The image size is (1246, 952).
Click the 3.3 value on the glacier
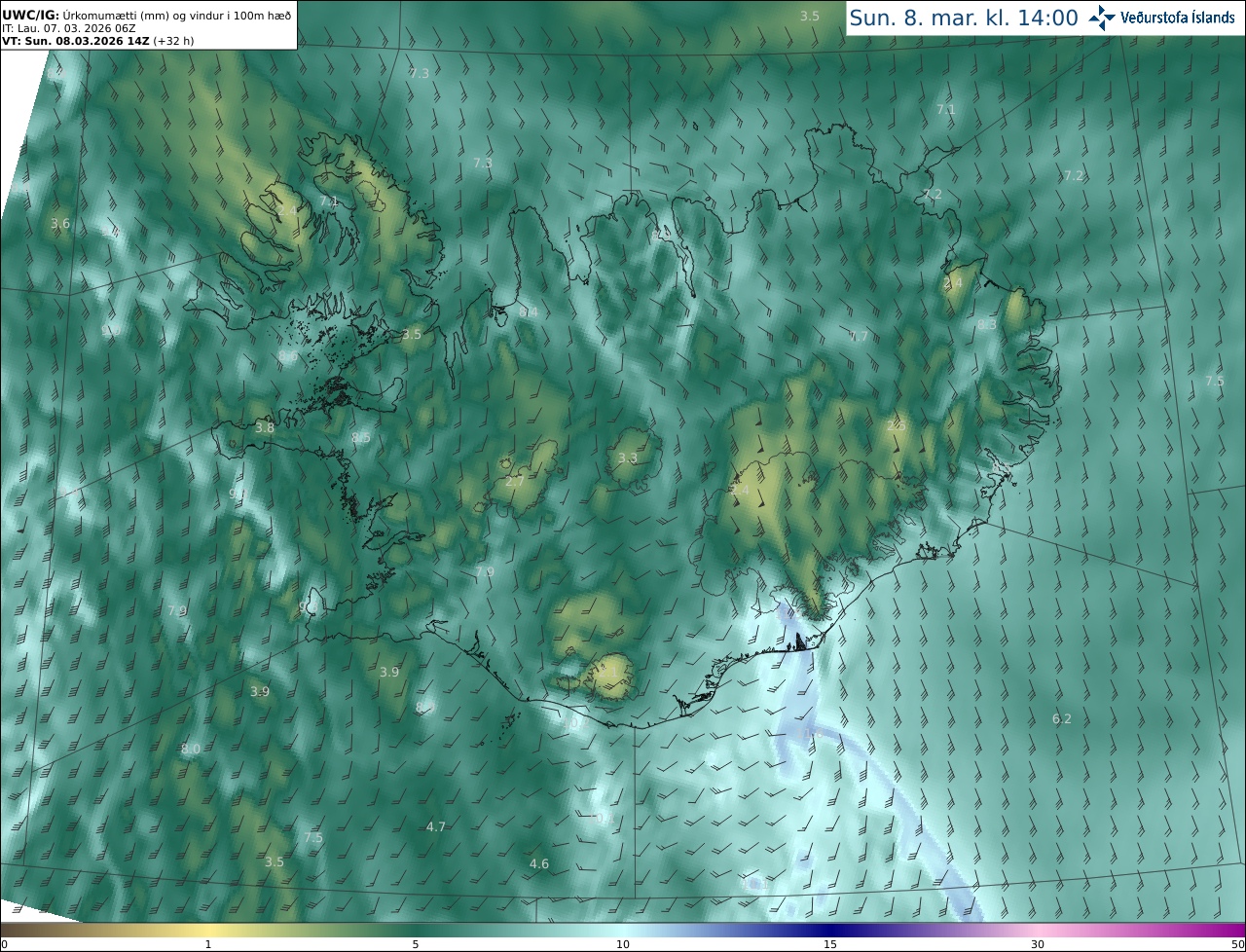coord(628,458)
